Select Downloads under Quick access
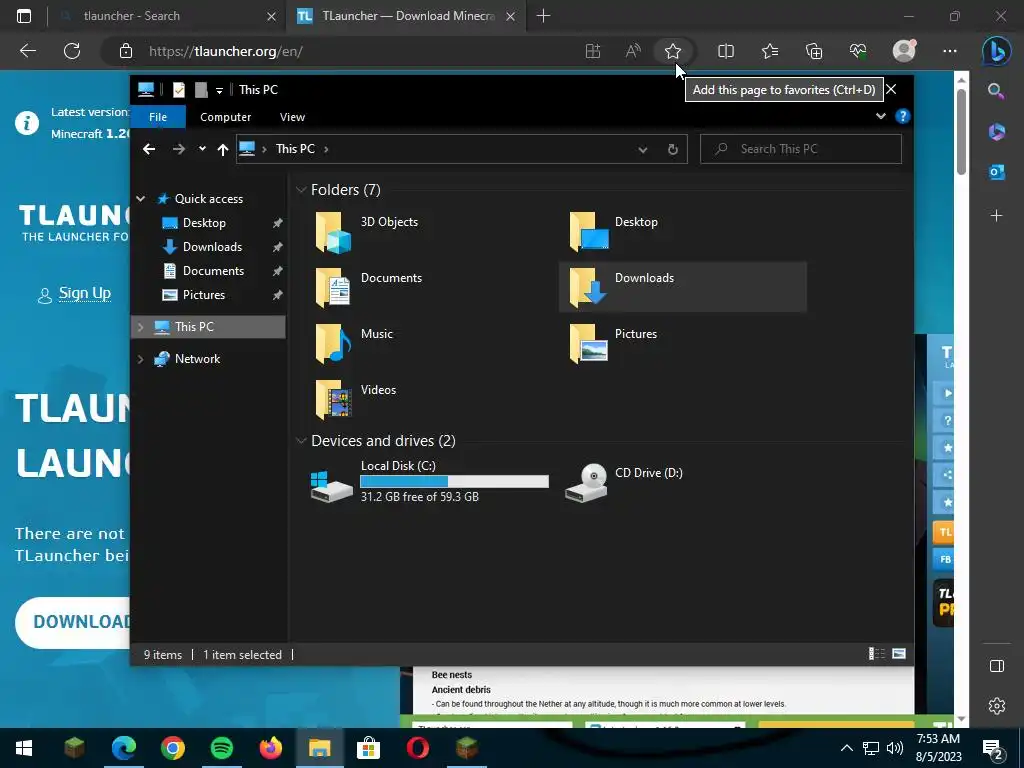Image resolution: width=1024 pixels, height=768 pixels. 212,247
